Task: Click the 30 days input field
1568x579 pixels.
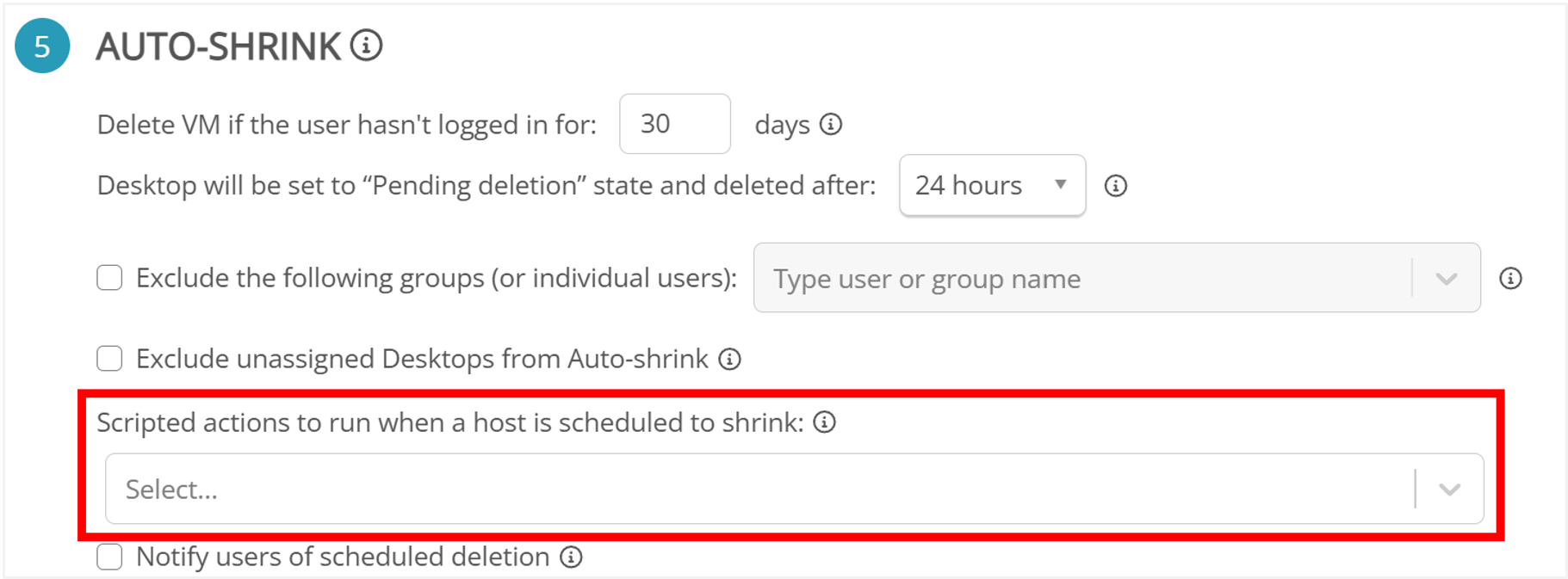Action: click(674, 125)
